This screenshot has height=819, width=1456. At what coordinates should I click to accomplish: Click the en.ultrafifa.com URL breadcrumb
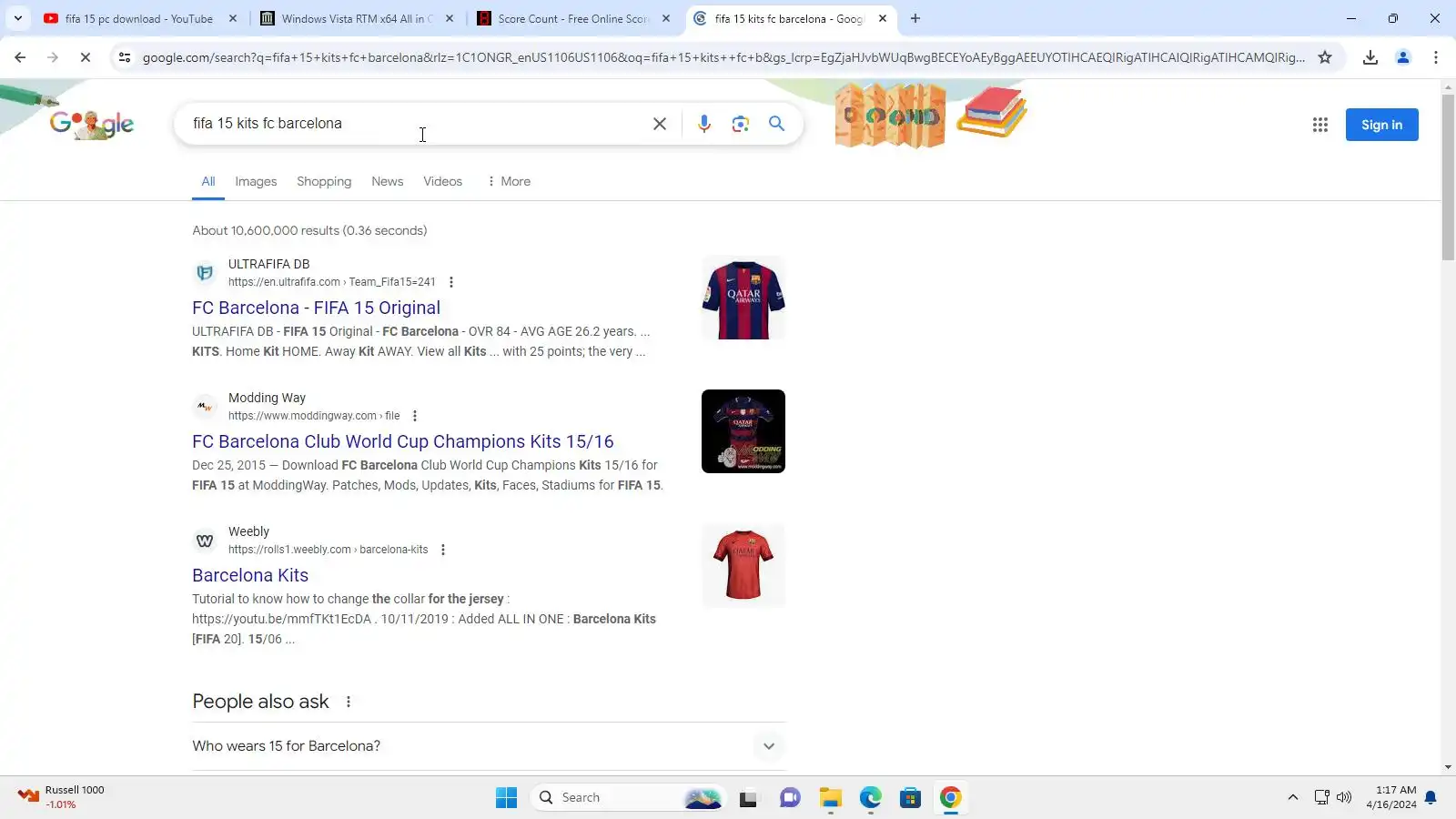coord(331,282)
